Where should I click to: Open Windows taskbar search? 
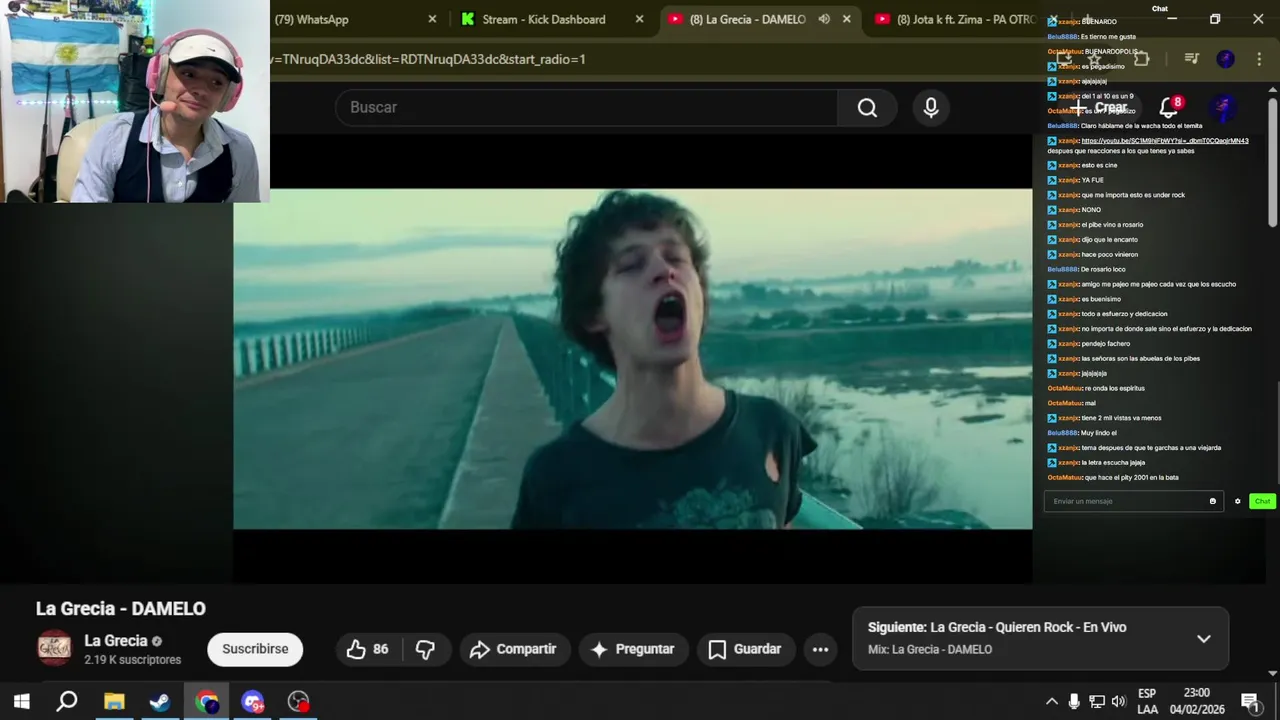67,702
